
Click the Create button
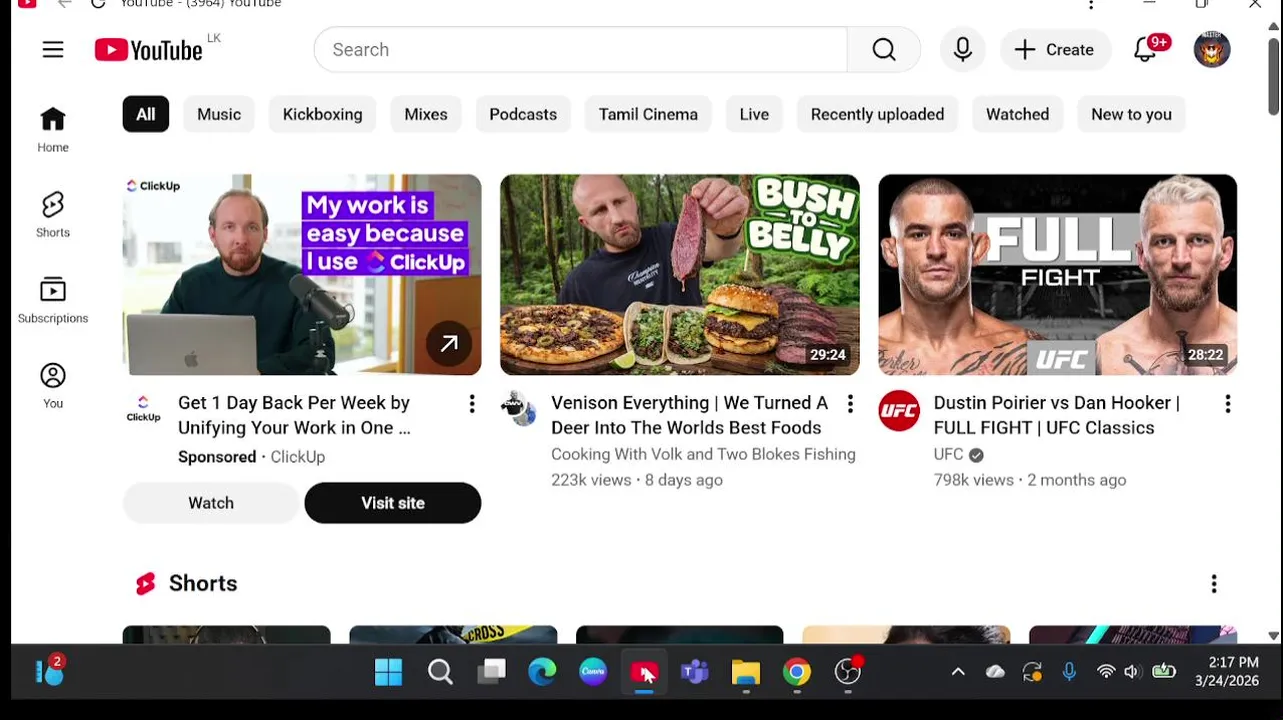pyautogui.click(x=1055, y=50)
